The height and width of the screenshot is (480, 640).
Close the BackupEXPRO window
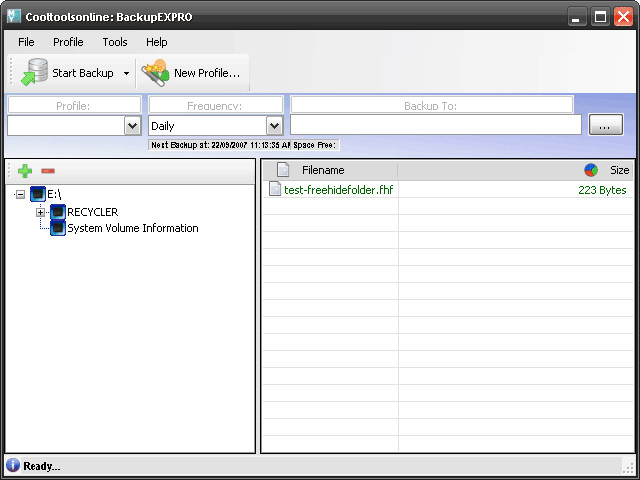coord(623,17)
